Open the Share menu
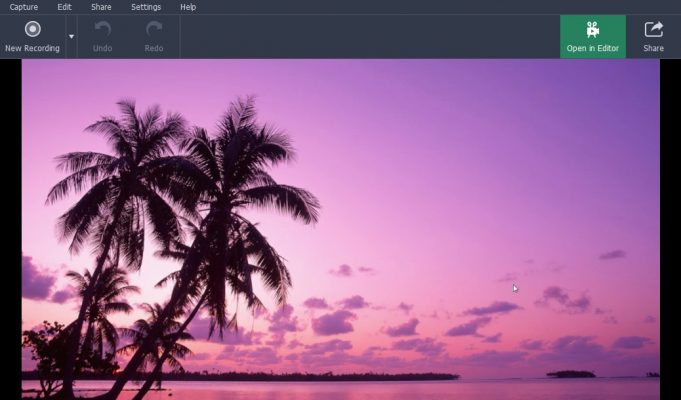 (x=101, y=7)
